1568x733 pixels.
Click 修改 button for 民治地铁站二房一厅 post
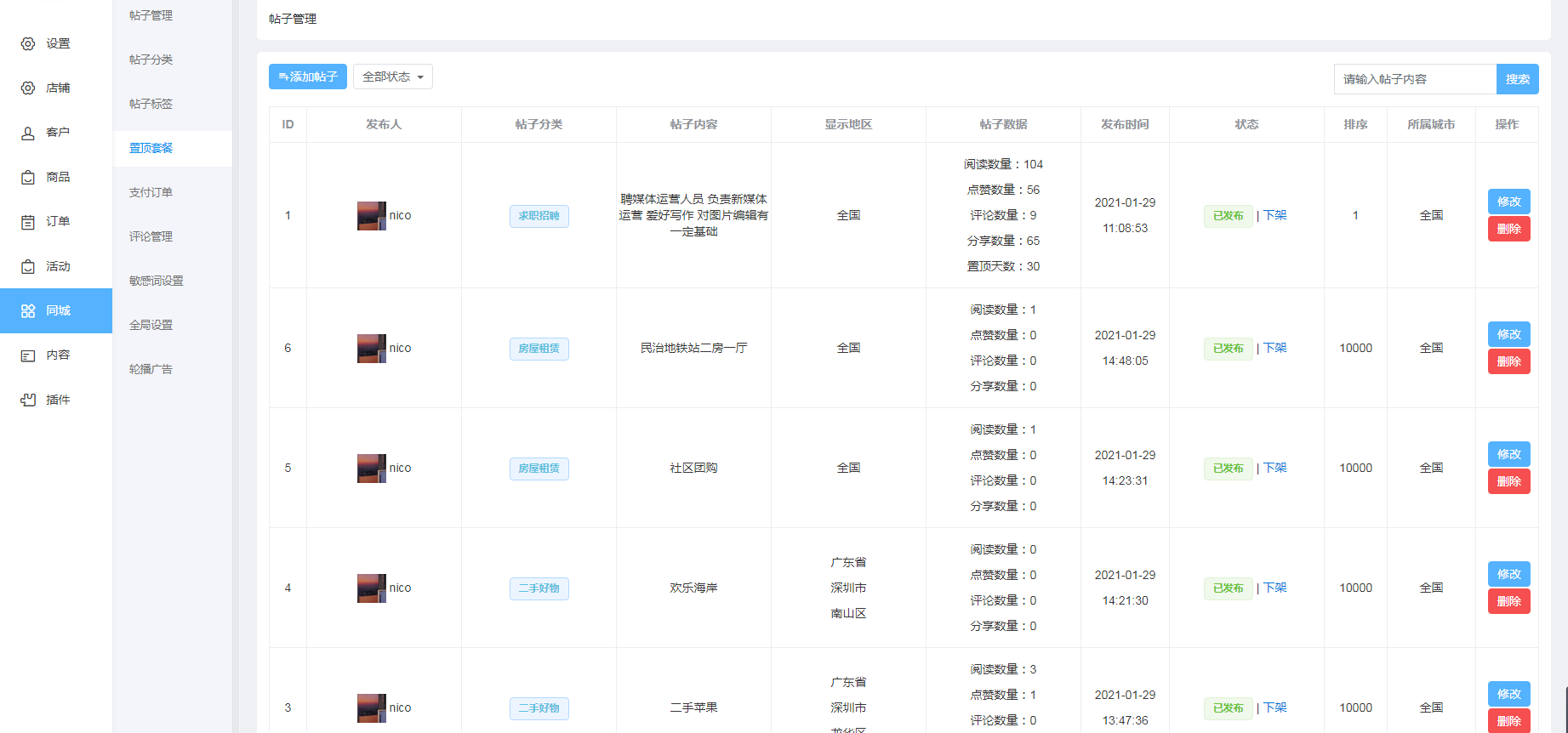[1508, 334]
